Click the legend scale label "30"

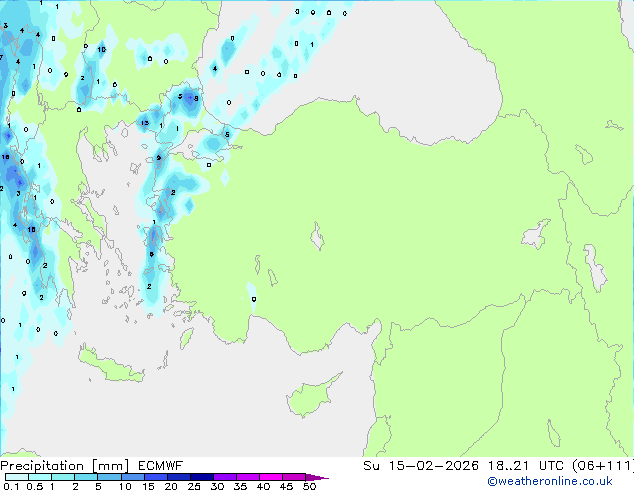pos(217,486)
